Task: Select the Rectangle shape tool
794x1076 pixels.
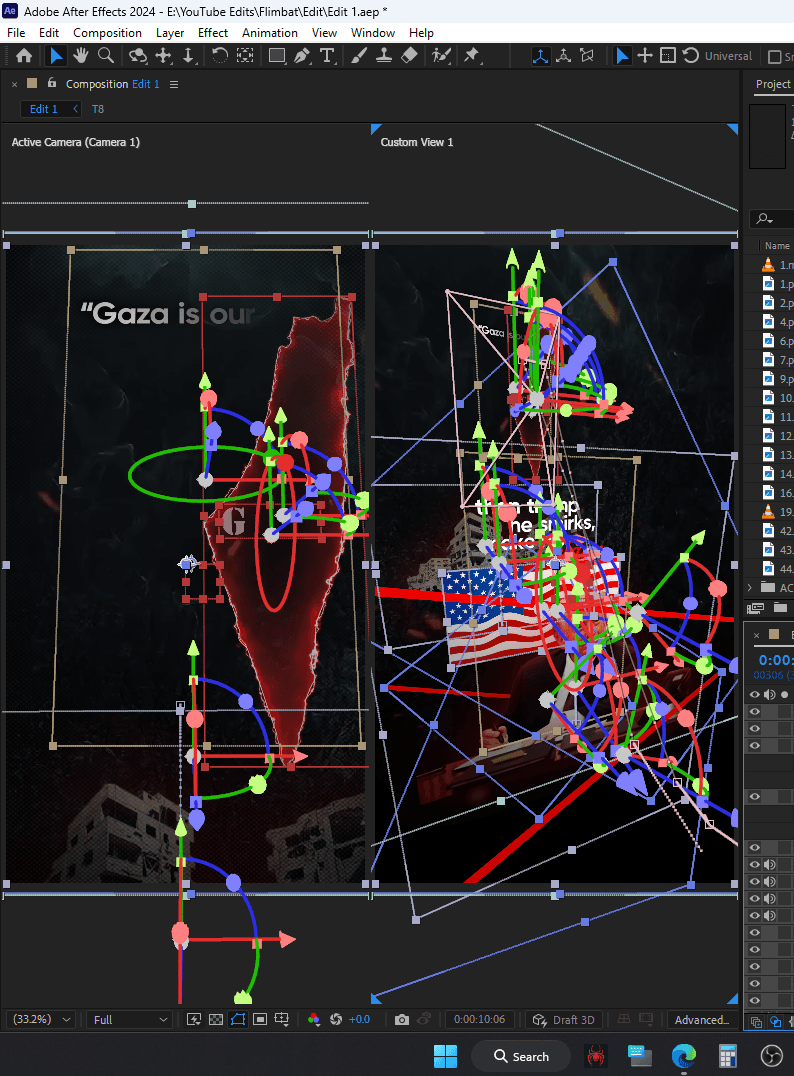Action: [x=277, y=56]
